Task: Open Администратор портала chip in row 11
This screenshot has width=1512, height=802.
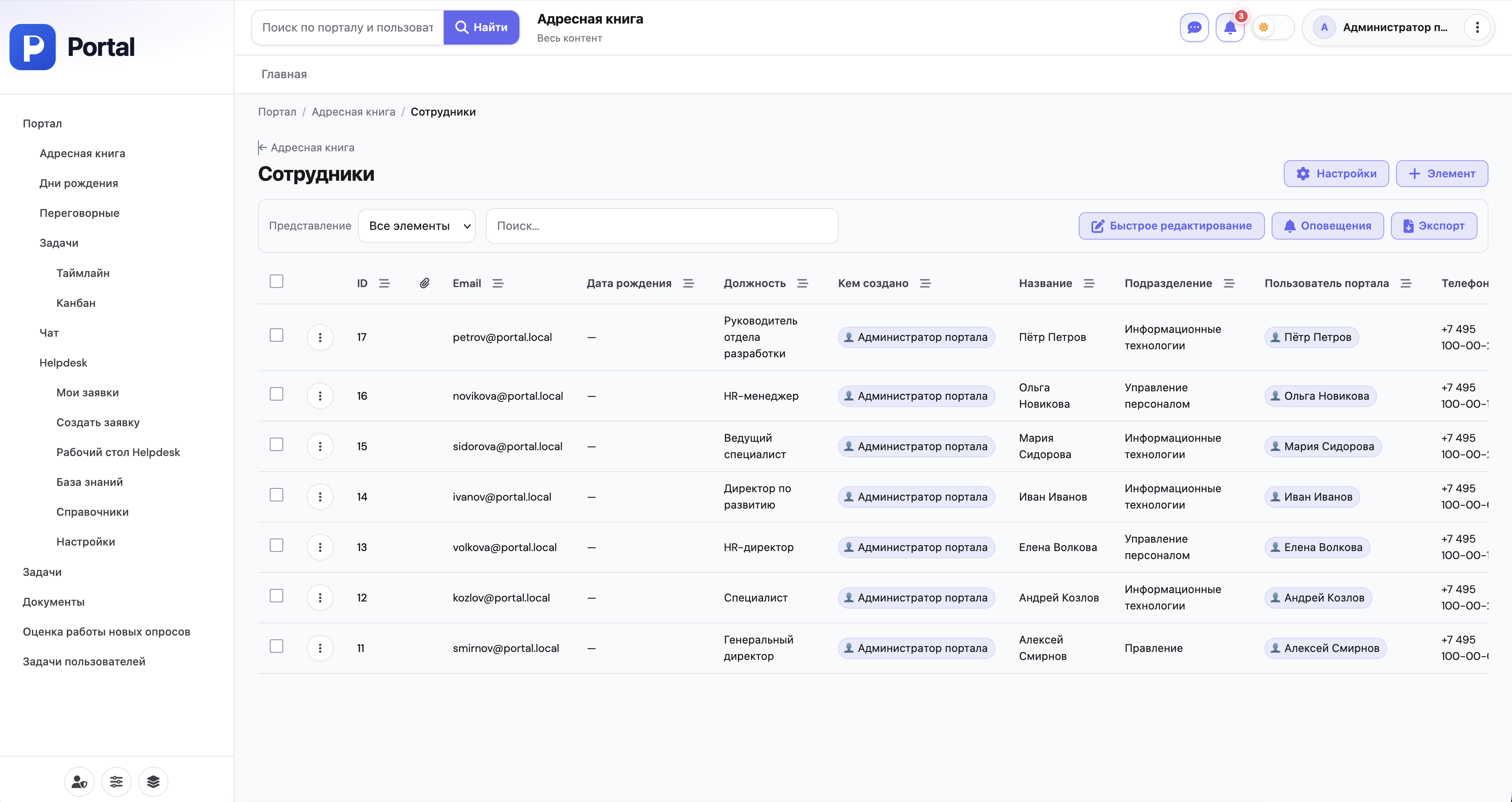Action: (916, 648)
